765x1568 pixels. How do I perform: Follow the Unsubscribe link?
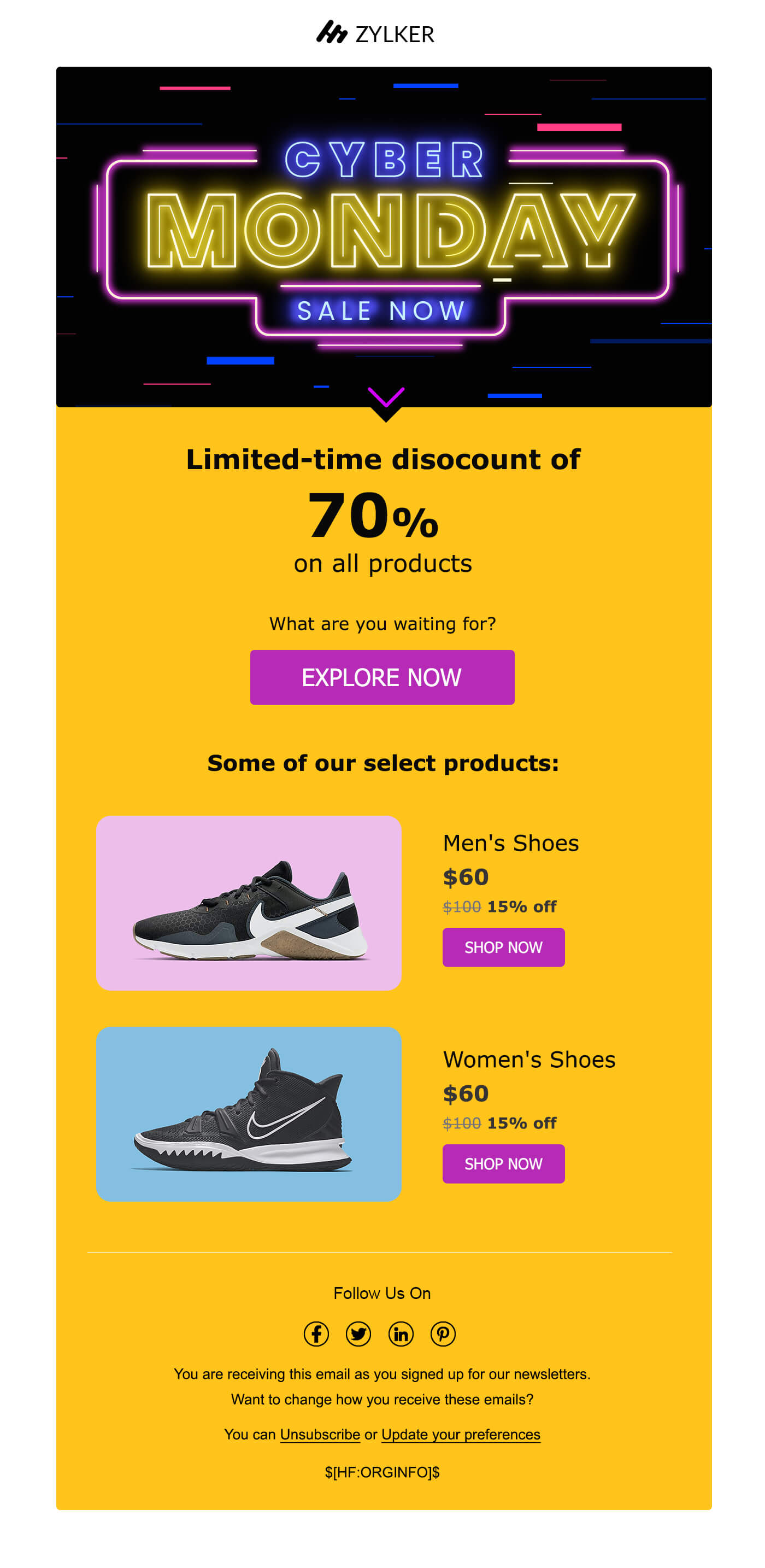click(320, 1434)
